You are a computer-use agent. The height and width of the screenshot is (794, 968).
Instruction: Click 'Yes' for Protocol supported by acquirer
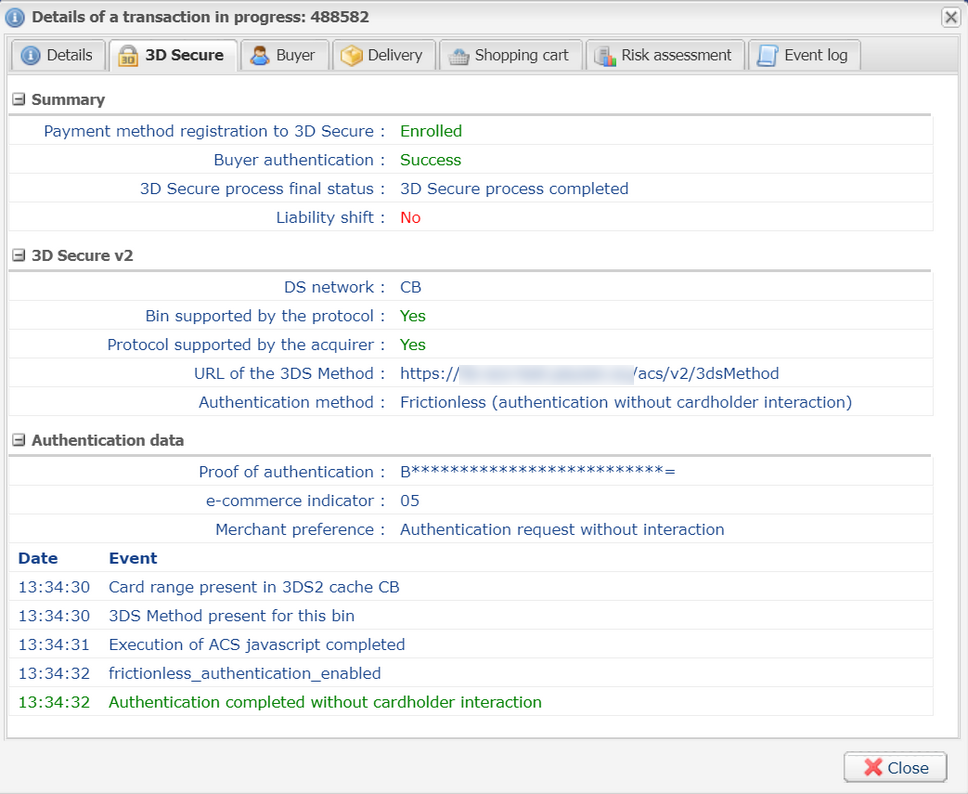[x=412, y=345]
